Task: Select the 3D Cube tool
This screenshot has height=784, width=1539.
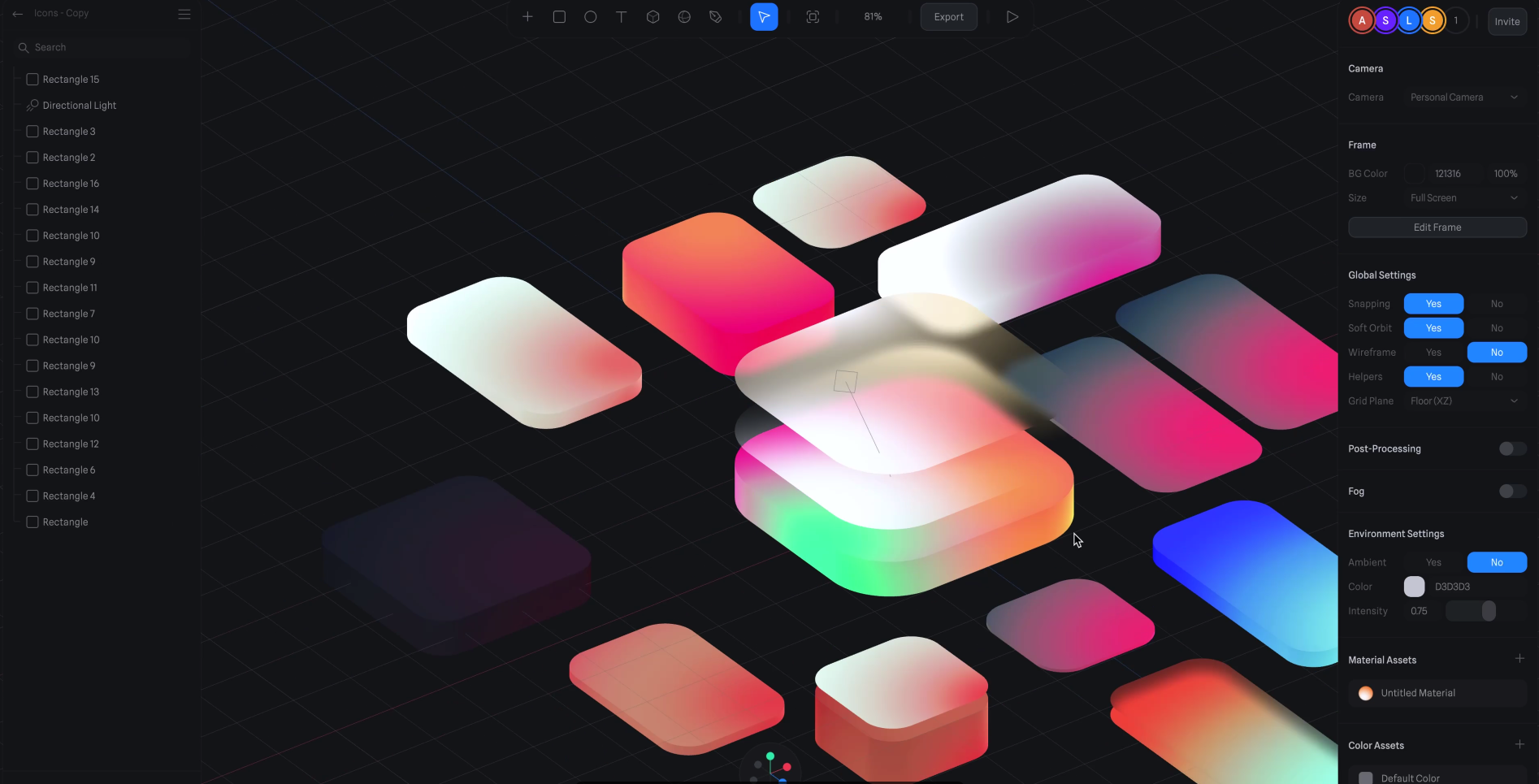Action: point(652,17)
